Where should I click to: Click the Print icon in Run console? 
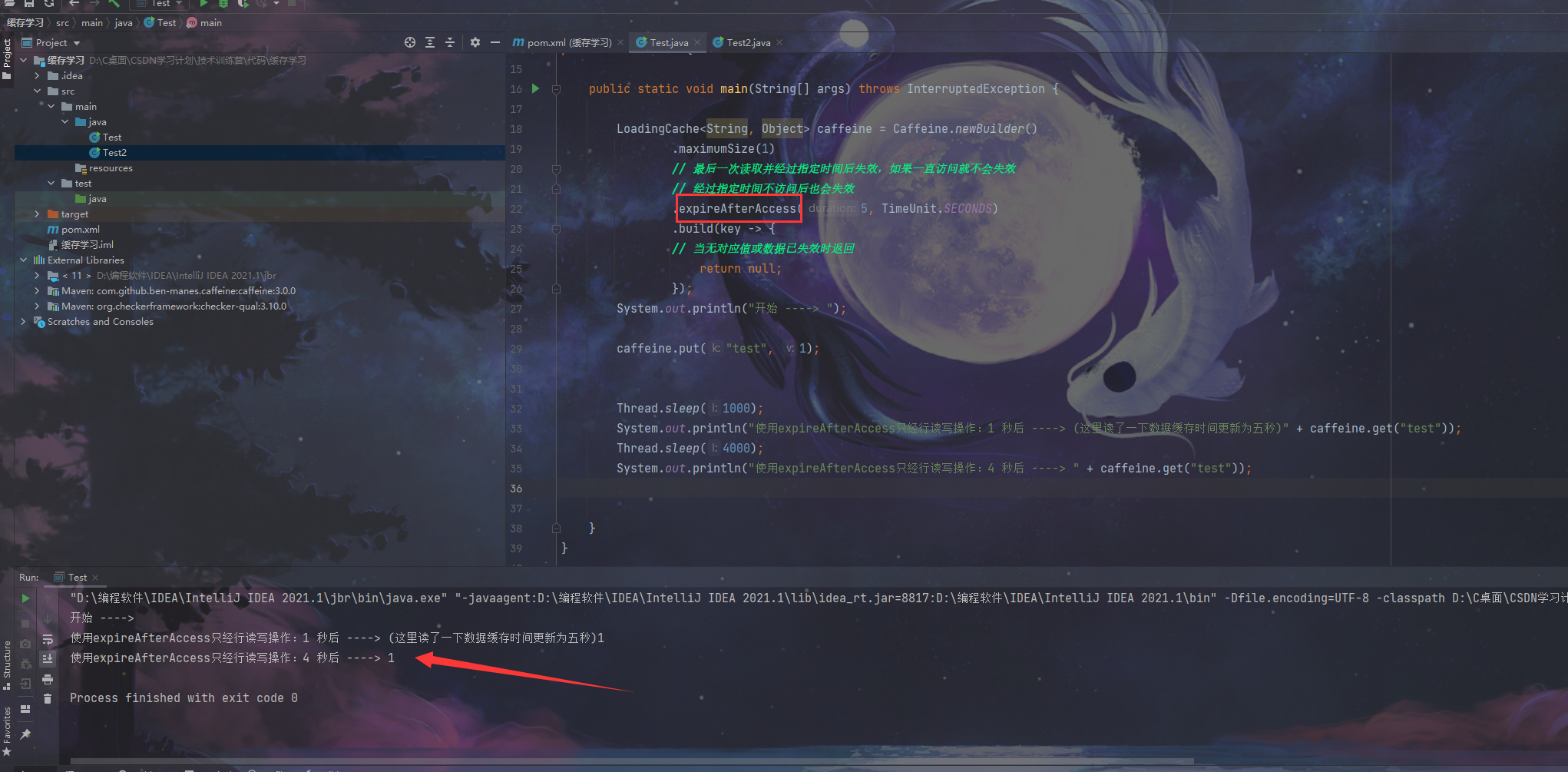(x=48, y=679)
